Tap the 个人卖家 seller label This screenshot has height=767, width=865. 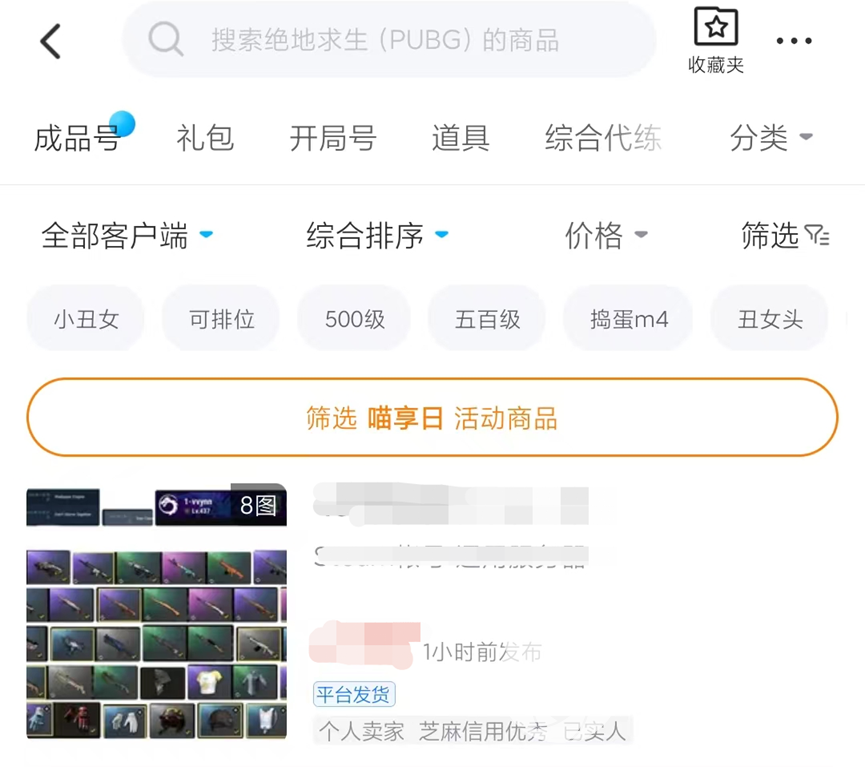click(361, 732)
